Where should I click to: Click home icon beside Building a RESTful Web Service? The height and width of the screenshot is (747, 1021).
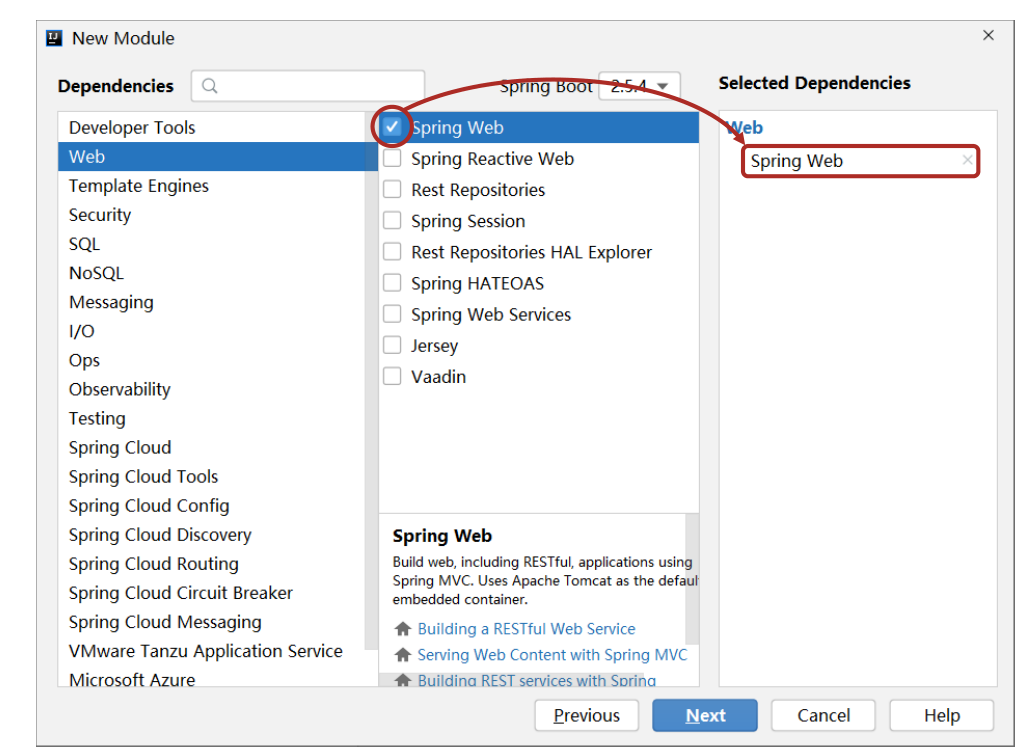click(403, 628)
